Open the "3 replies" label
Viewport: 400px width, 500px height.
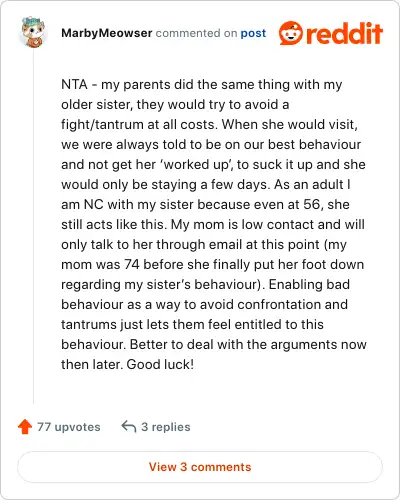pos(166,427)
